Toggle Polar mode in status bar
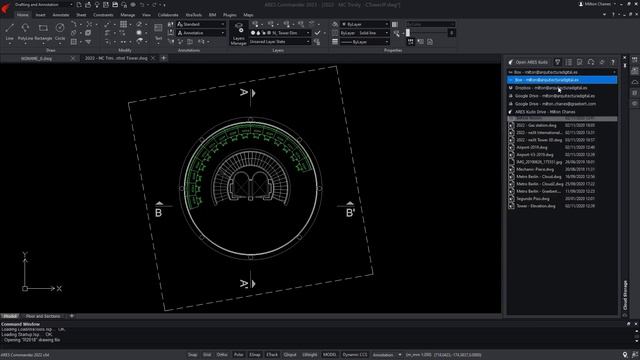The width and height of the screenshot is (640, 360). click(238, 355)
